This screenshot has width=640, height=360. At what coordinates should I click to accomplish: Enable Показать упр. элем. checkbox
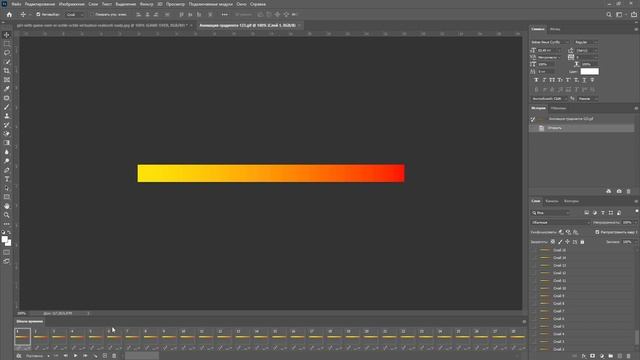point(92,14)
